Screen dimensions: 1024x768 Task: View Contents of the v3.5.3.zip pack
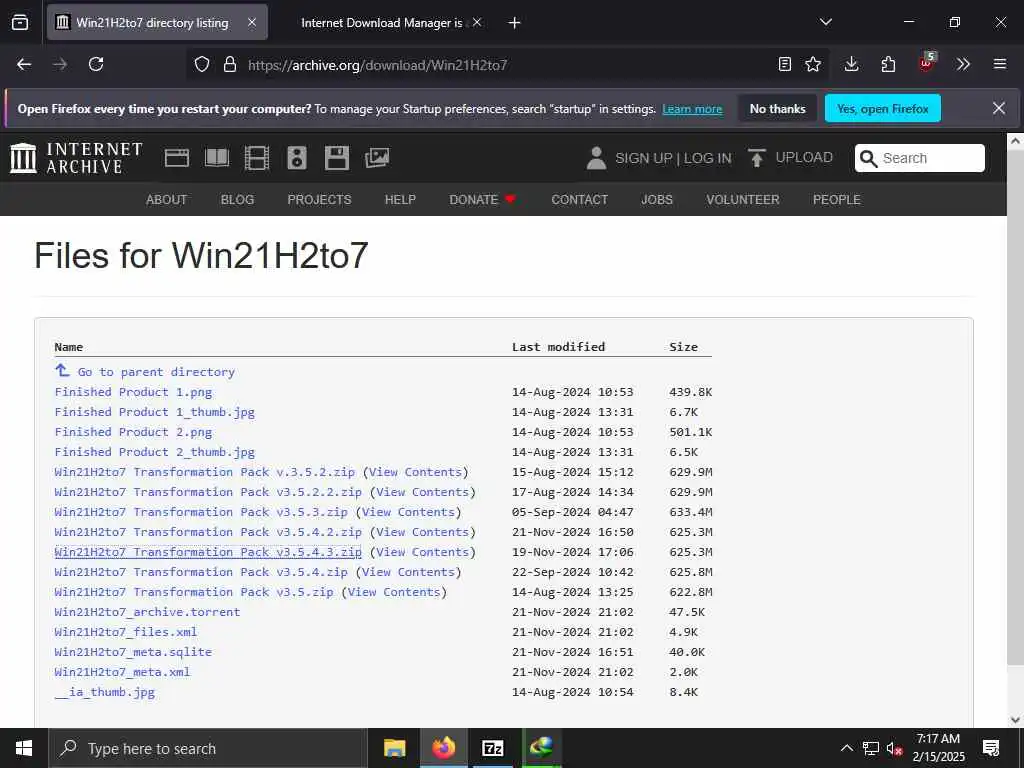click(x=408, y=512)
